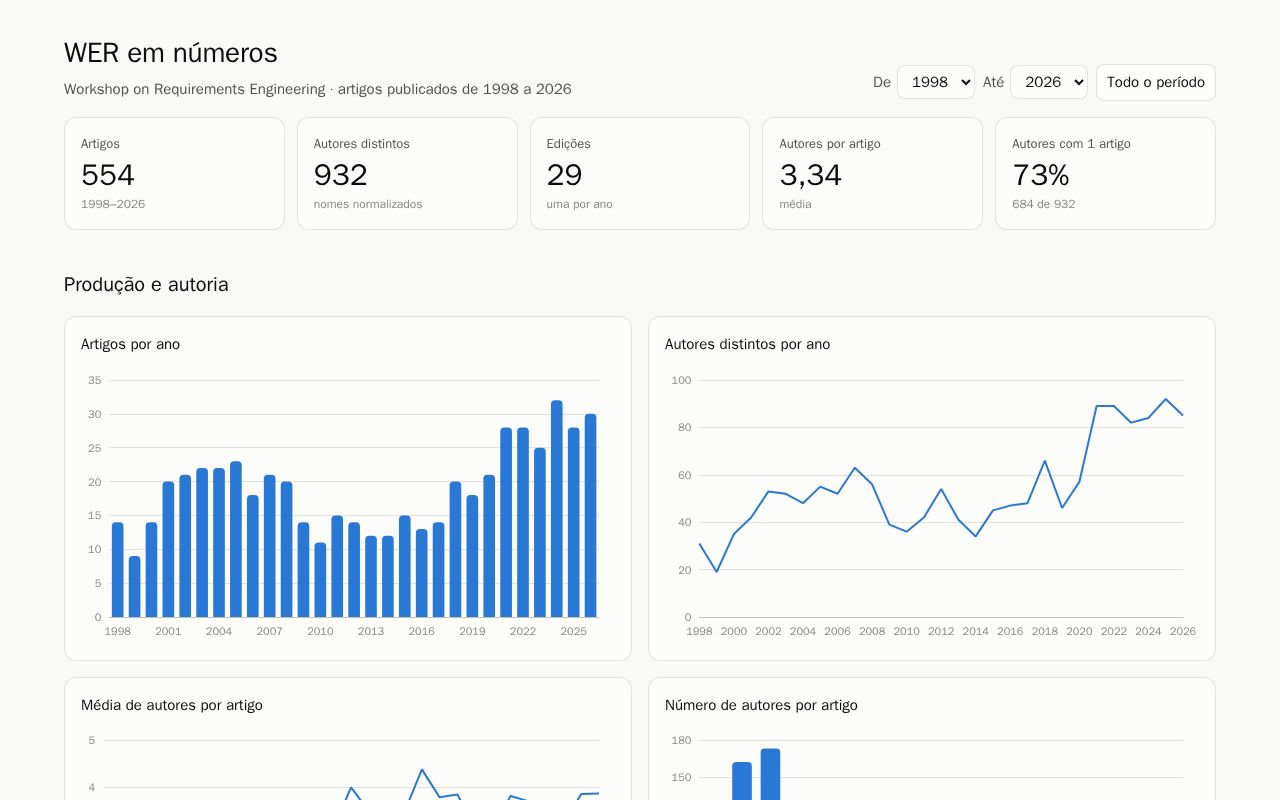The image size is (1280, 800).
Task: Click the 1998 bar in Artigos por ano chart
Action: 118,570
